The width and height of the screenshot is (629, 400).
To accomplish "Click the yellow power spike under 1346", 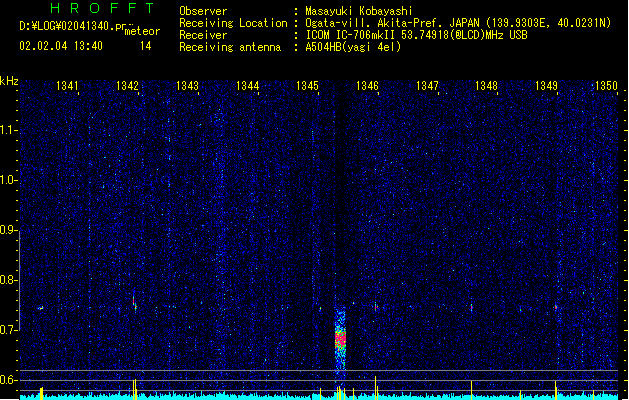I will [x=375, y=388].
